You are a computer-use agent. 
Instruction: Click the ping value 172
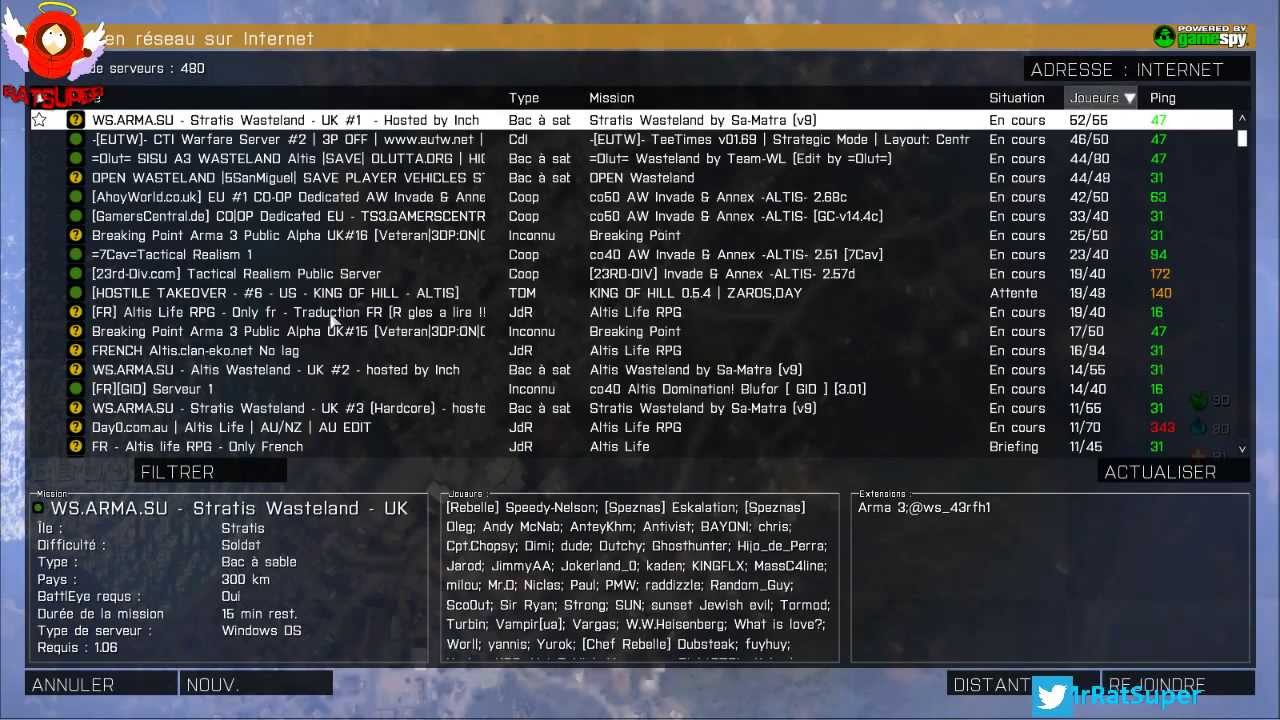coord(1160,274)
